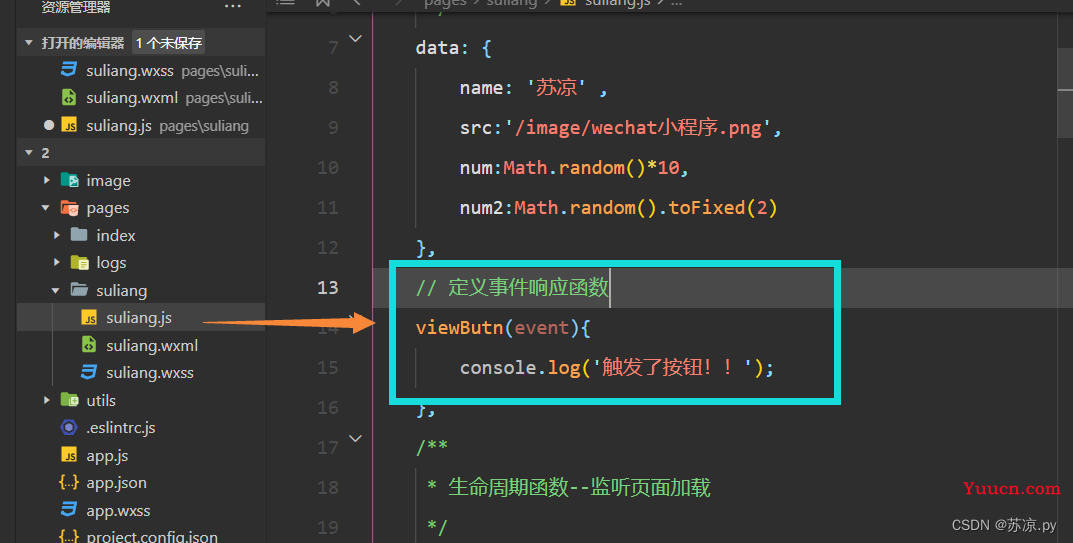
Task: Collapse the suliang folder arrow
Action: point(56,290)
